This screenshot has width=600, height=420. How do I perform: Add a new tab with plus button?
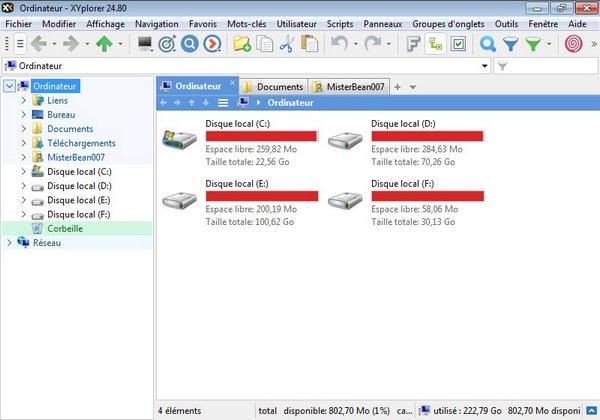pos(398,87)
